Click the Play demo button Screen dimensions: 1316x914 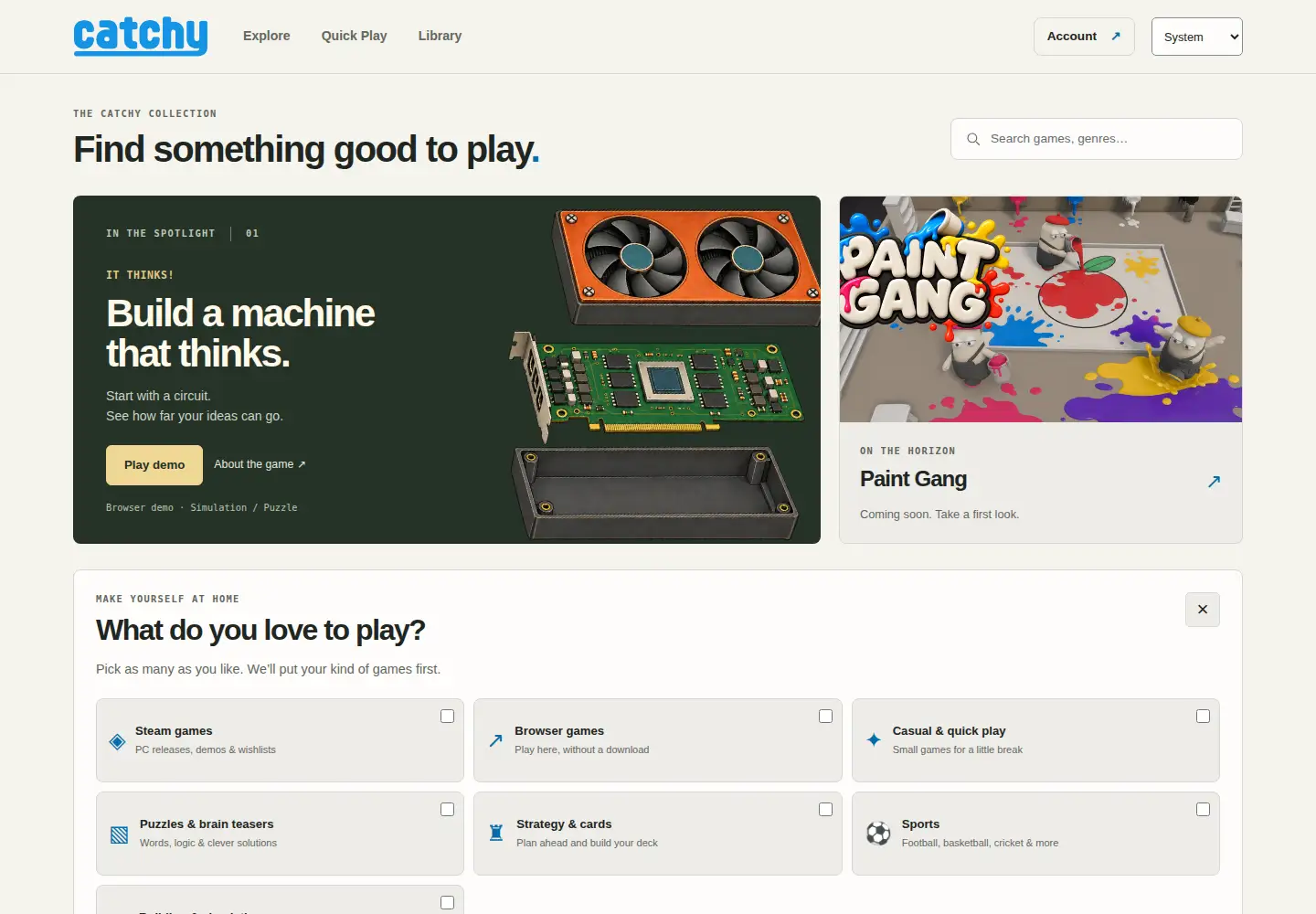coord(154,465)
